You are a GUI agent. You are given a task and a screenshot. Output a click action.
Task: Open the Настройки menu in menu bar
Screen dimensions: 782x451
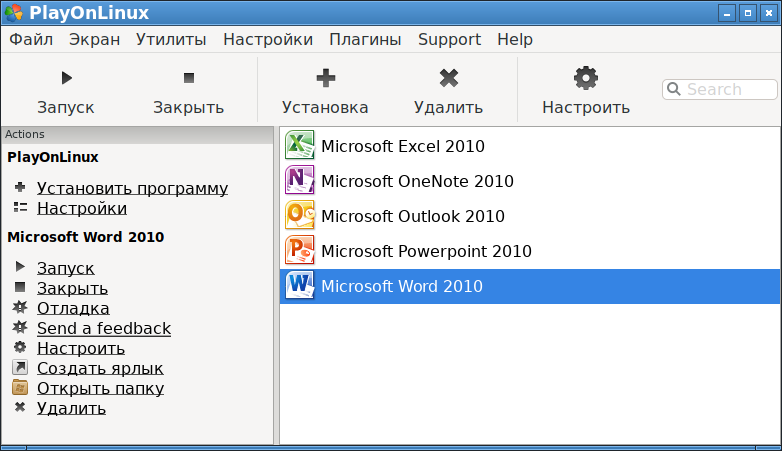point(268,39)
